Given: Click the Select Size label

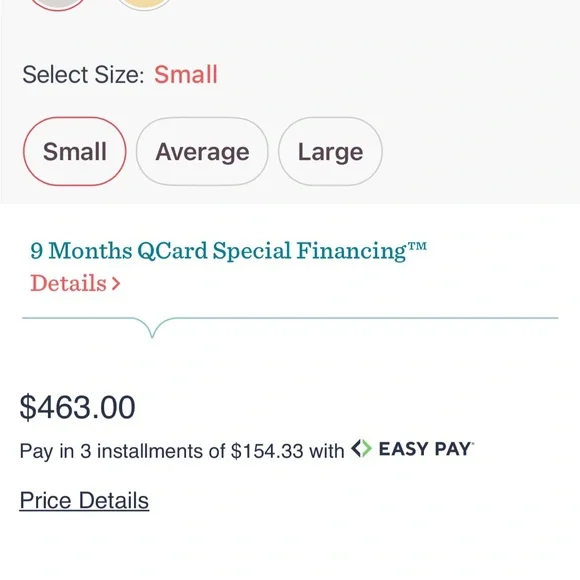Looking at the screenshot, I should tap(83, 74).
